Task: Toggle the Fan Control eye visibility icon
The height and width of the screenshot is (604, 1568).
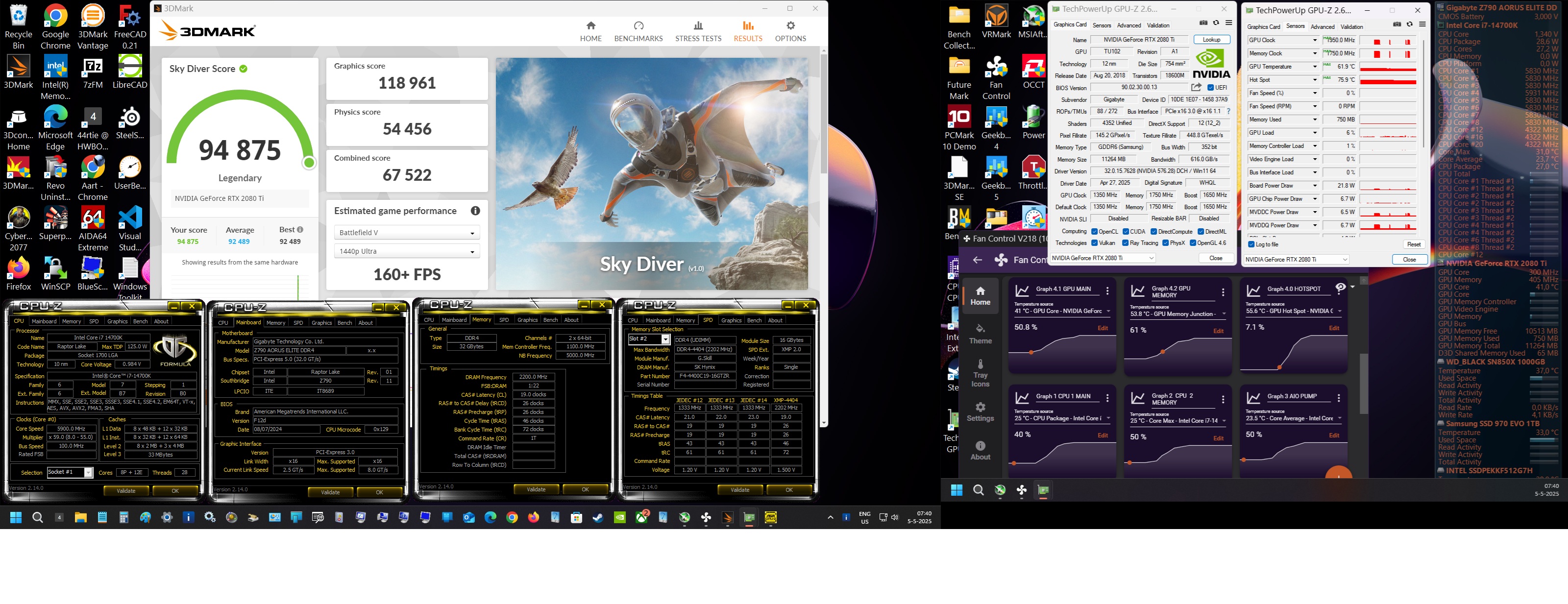Action: pos(1340,287)
